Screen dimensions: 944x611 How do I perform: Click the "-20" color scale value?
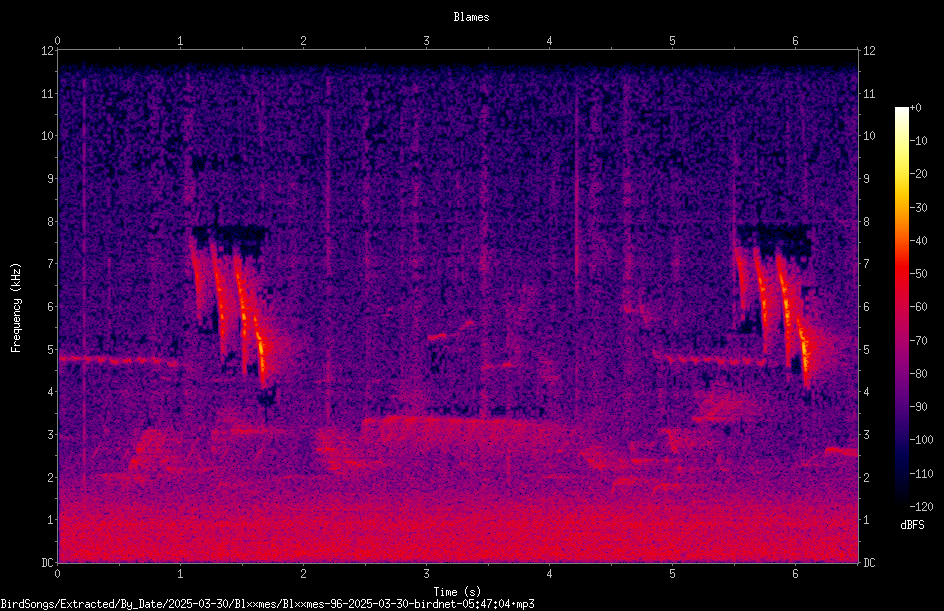(x=918, y=174)
